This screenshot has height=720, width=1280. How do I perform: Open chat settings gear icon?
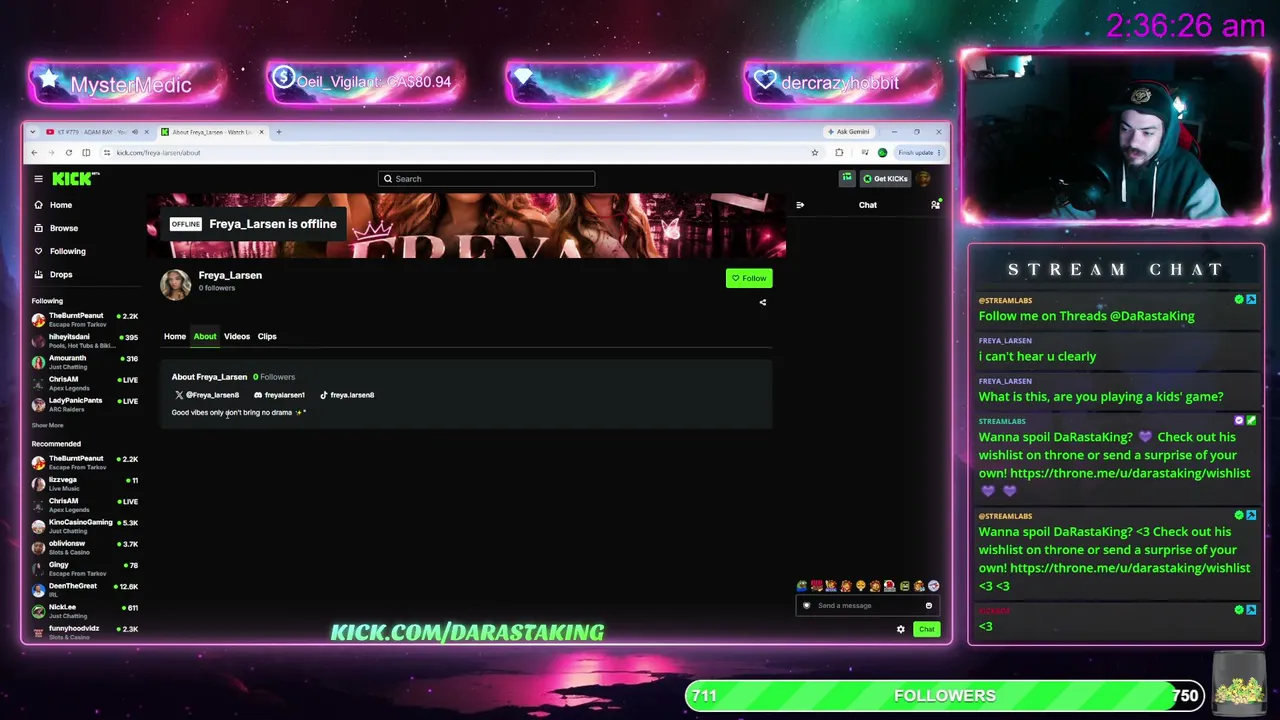pos(900,629)
